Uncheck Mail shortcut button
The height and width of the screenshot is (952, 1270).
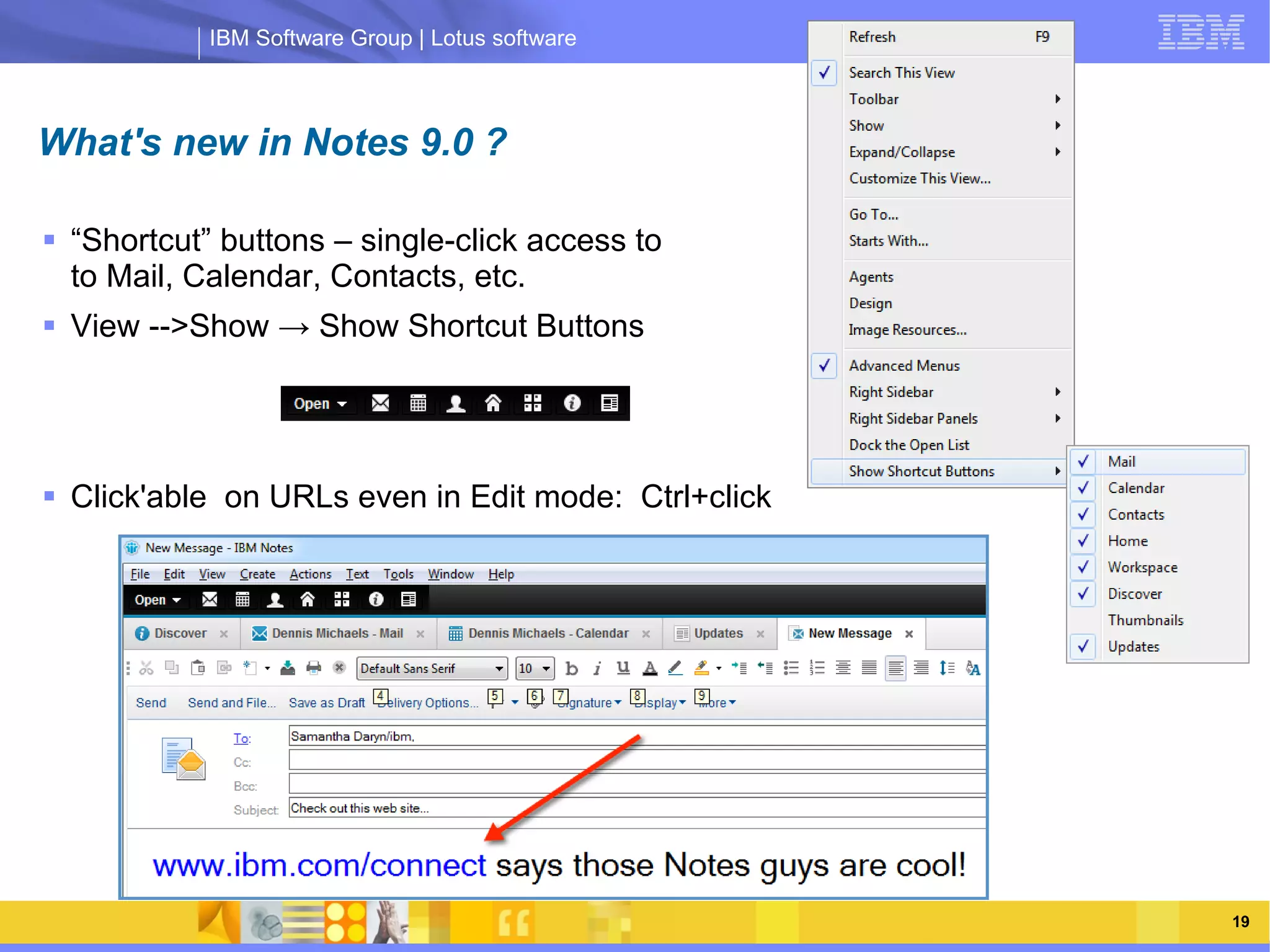(x=1083, y=461)
